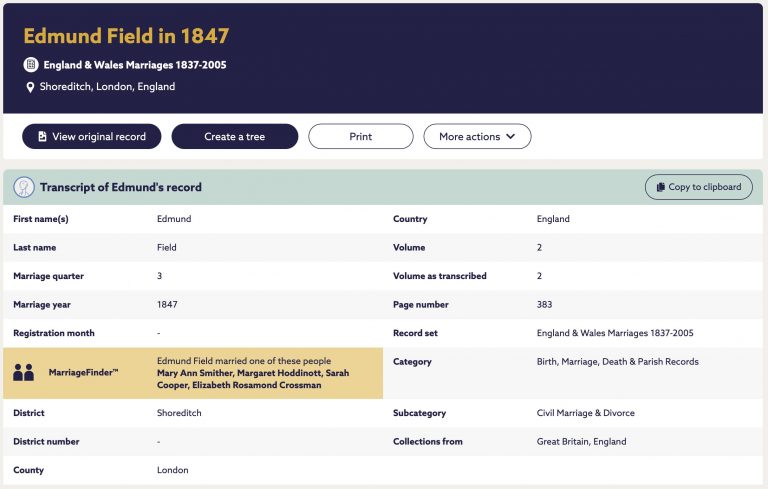
Task: Open the More actions dropdown
Action: (x=477, y=136)
